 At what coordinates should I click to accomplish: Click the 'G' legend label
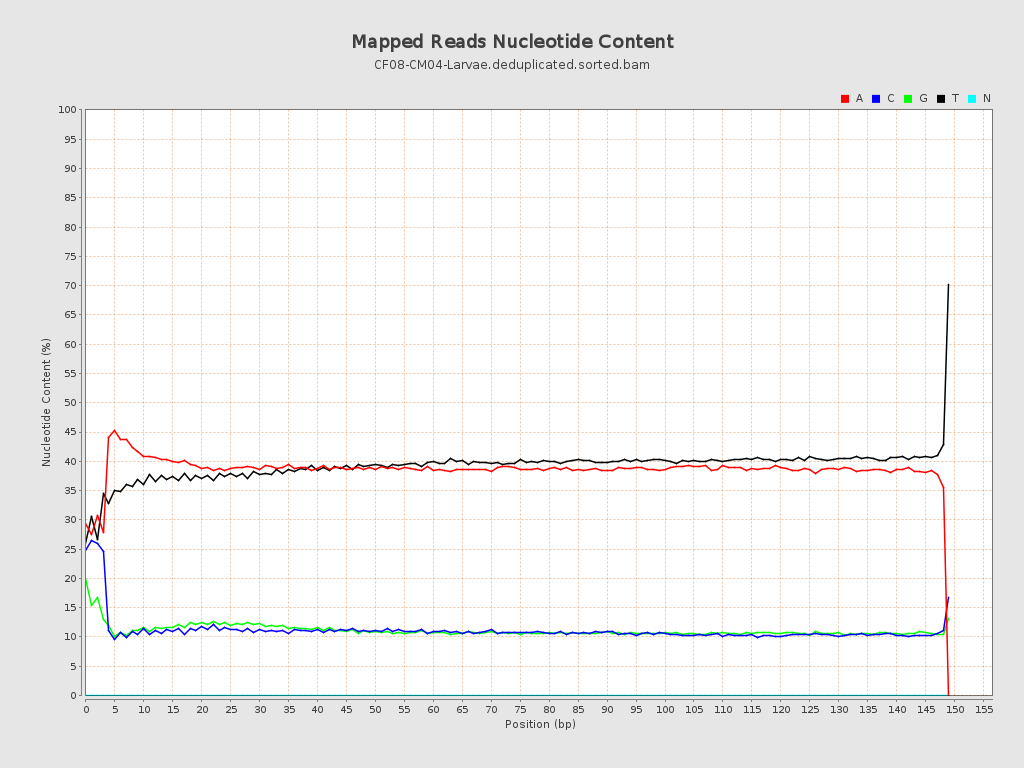923,99
